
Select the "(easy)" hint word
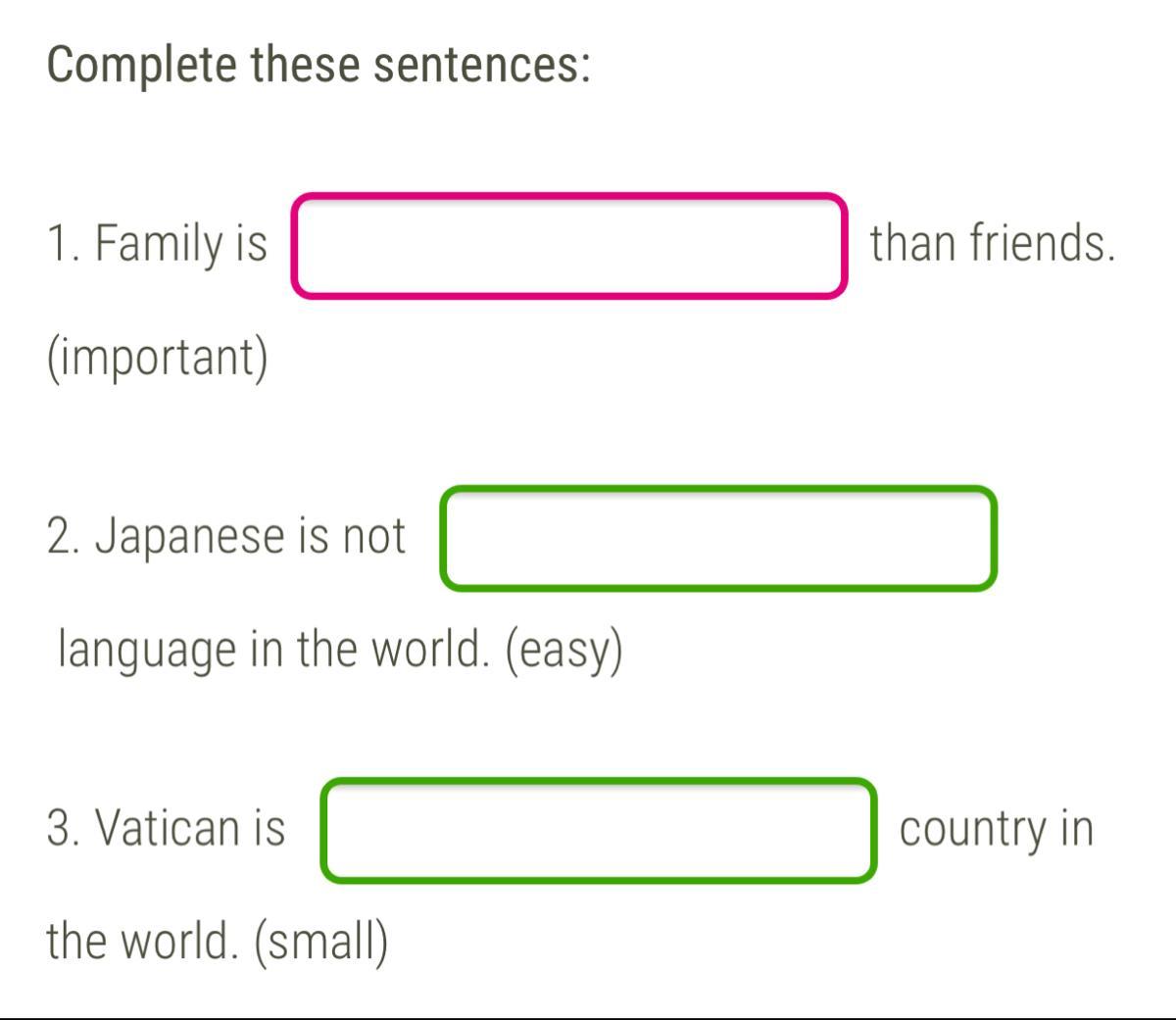563,651
